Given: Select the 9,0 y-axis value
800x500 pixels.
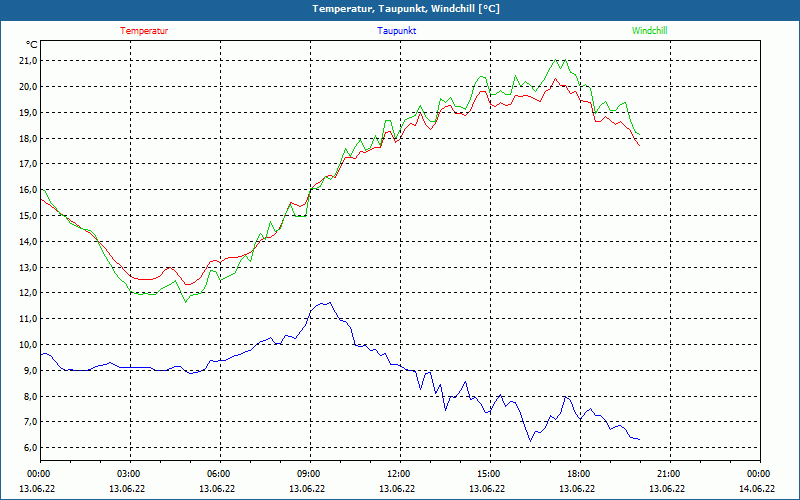Looking at the screenshot, I should [x=29, y=370].
